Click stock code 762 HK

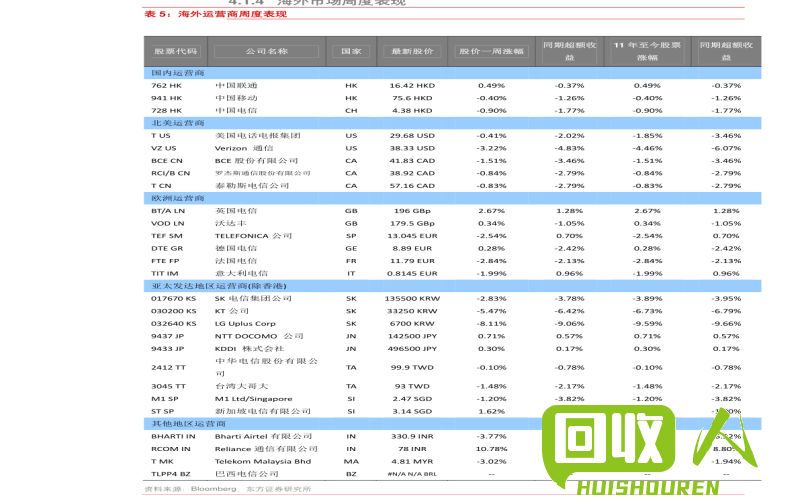coord(166,86)
